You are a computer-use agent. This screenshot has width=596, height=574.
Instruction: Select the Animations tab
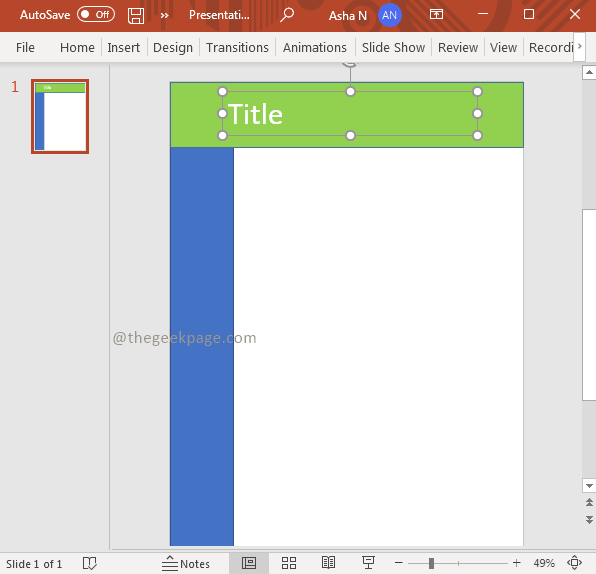pyautogui.click(x=315, y=48)
